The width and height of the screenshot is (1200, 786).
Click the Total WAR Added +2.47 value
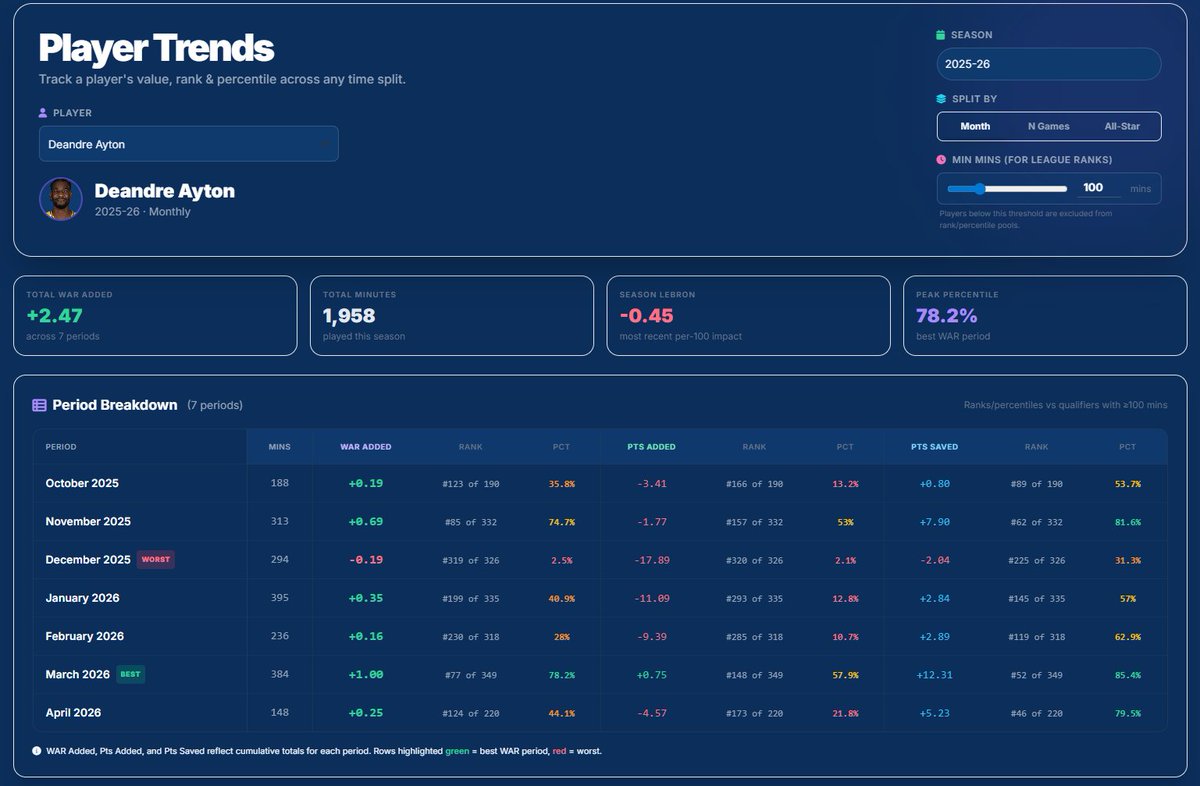[55, 315]
